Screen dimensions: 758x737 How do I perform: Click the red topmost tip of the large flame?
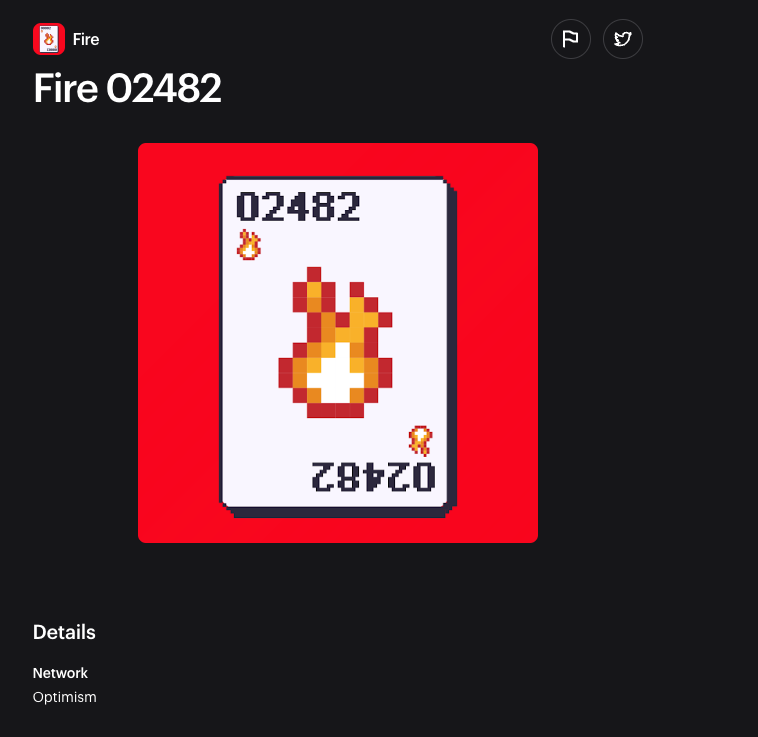tap(314, 274)
